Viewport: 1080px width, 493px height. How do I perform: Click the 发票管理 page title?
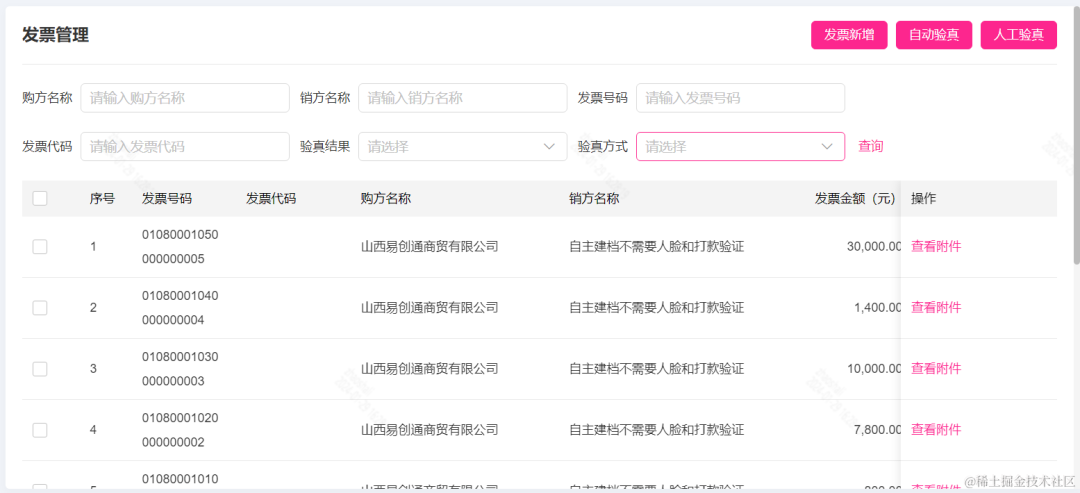coord(55,35)
